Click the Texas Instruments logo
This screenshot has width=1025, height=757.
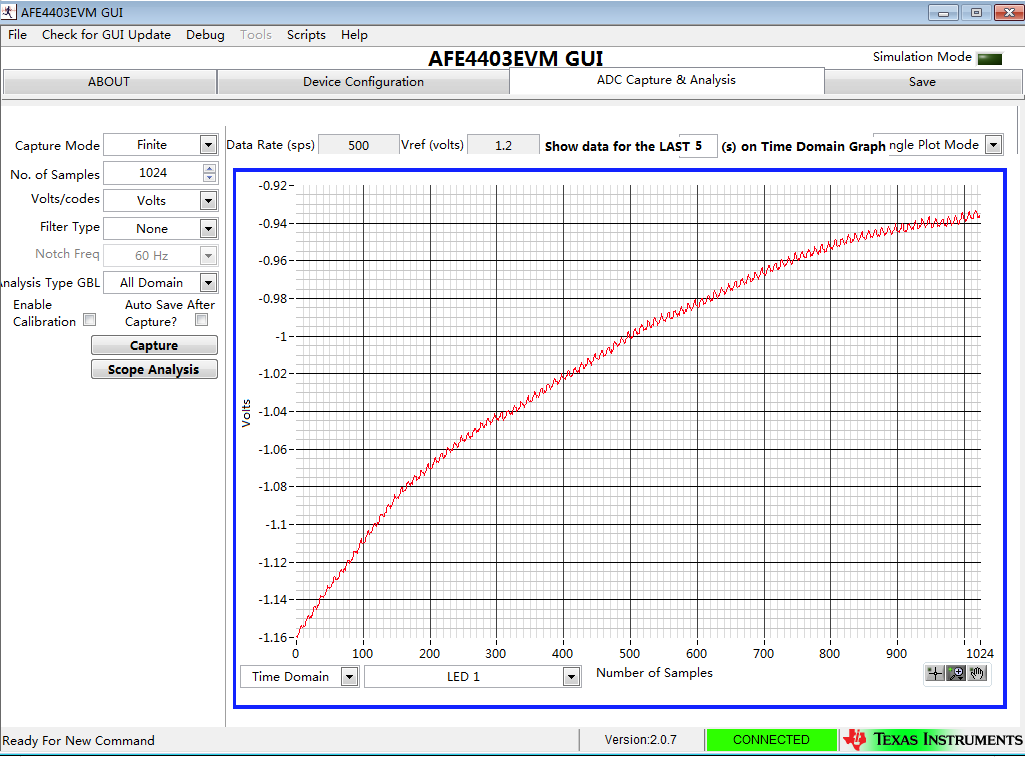932,739
